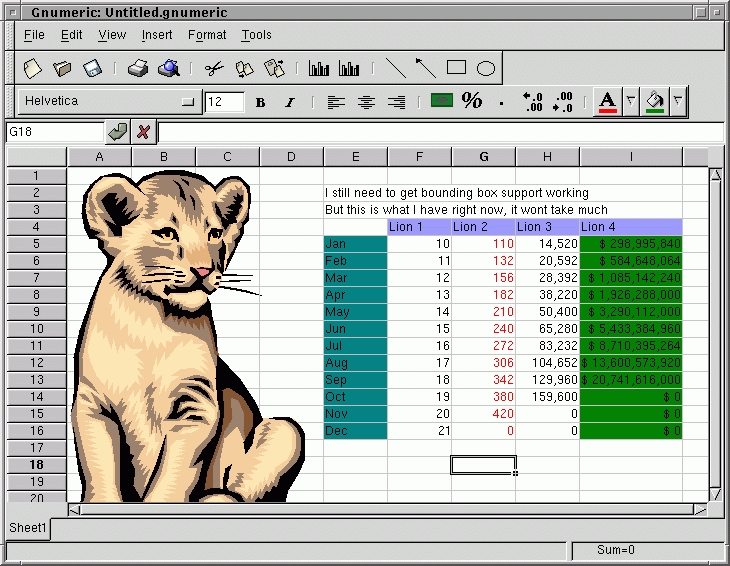Toggle center text alignment

(x=367, y=102)
